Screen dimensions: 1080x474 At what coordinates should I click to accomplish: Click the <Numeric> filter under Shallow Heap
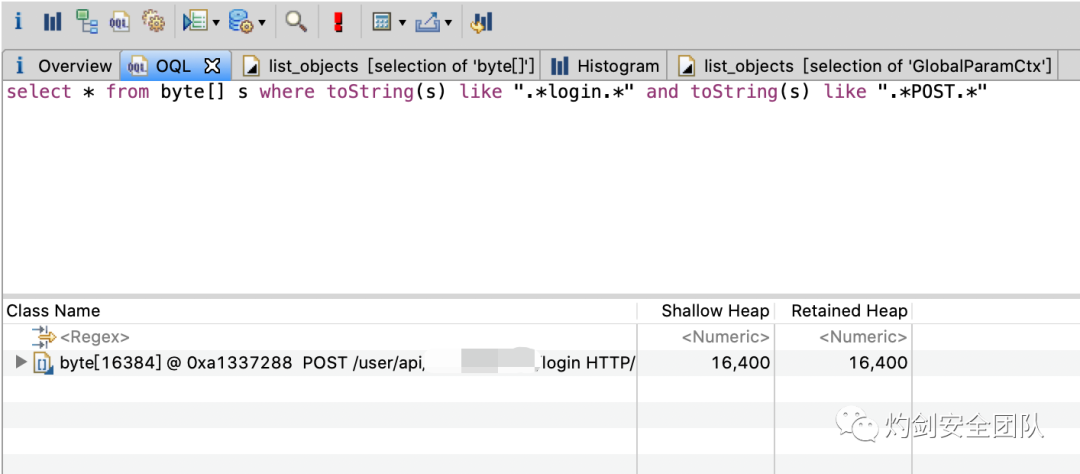click(x=726, y=337)
